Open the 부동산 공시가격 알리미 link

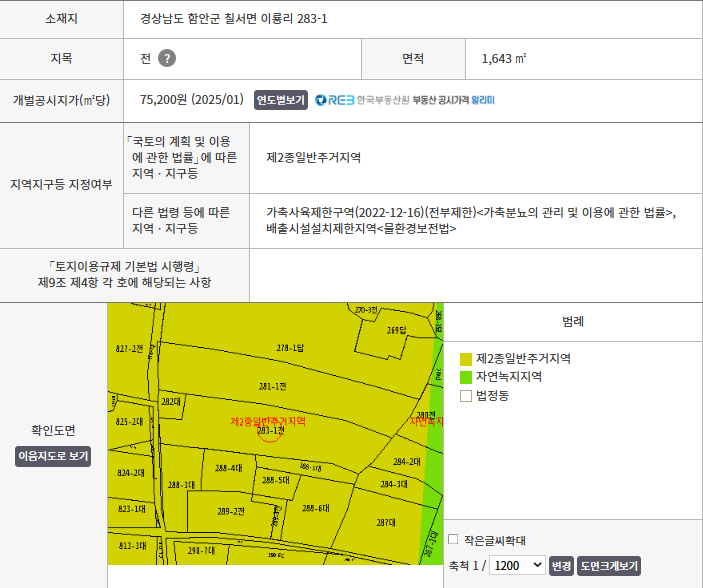[453, 100]
